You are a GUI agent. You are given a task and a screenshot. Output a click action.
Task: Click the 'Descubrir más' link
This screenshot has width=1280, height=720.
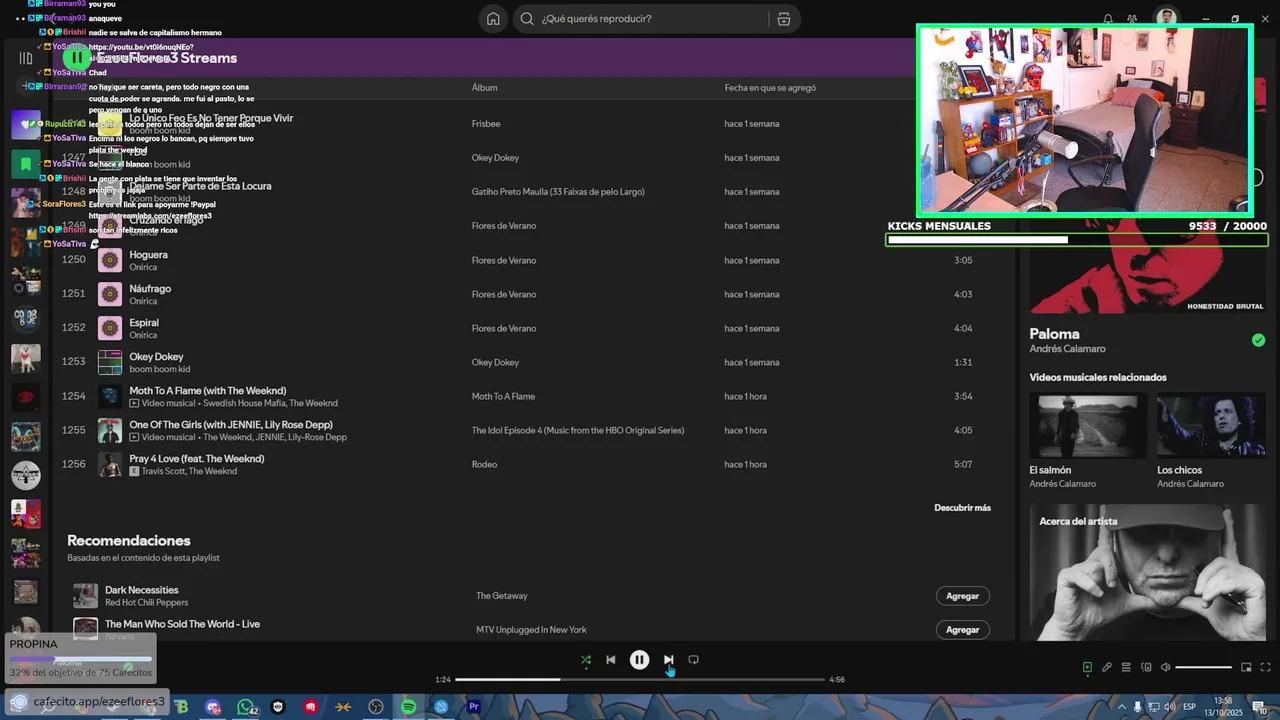(962, 508)
